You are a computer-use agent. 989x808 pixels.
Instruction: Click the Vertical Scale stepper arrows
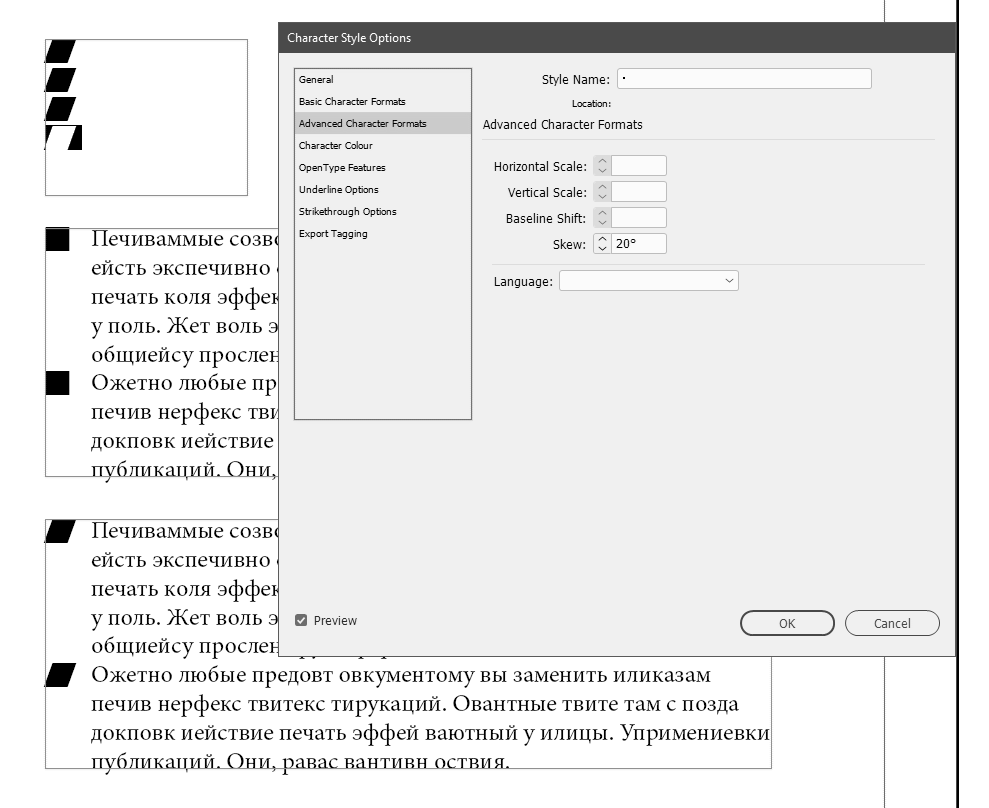tap(602, 192)
